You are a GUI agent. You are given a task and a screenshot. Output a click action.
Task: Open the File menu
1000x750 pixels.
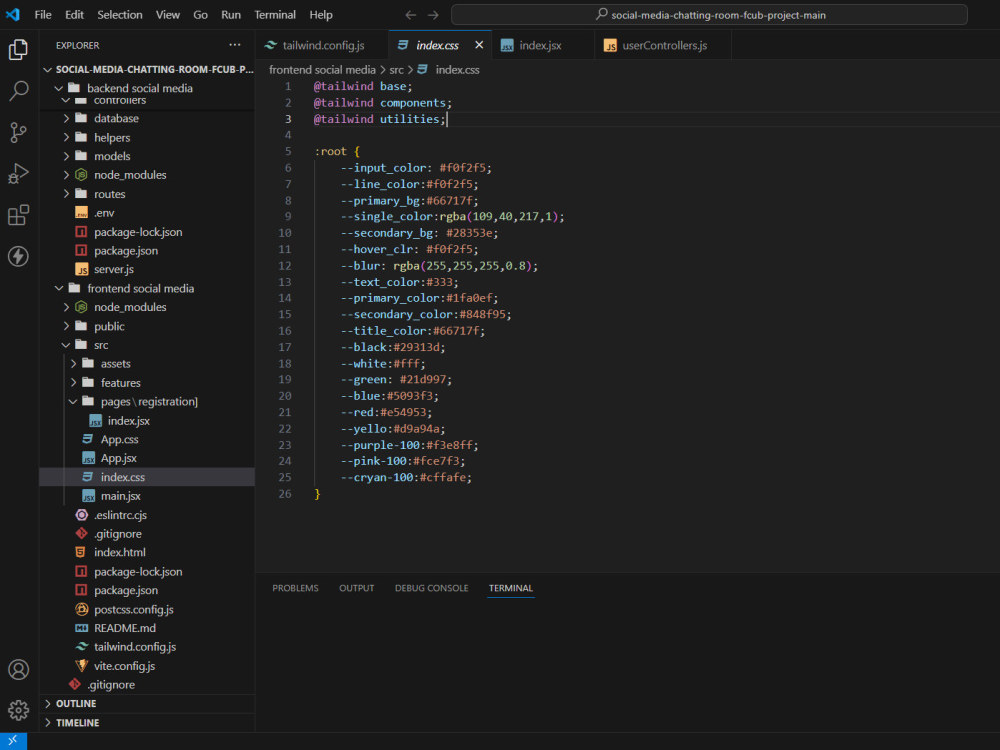pos(43,15)
